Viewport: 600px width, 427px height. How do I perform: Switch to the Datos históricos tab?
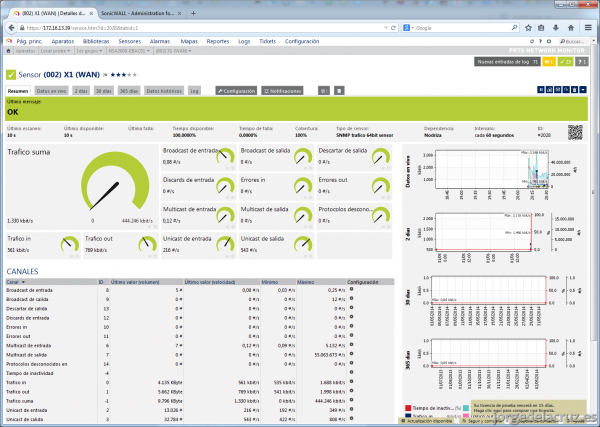(x=164, y=91)
